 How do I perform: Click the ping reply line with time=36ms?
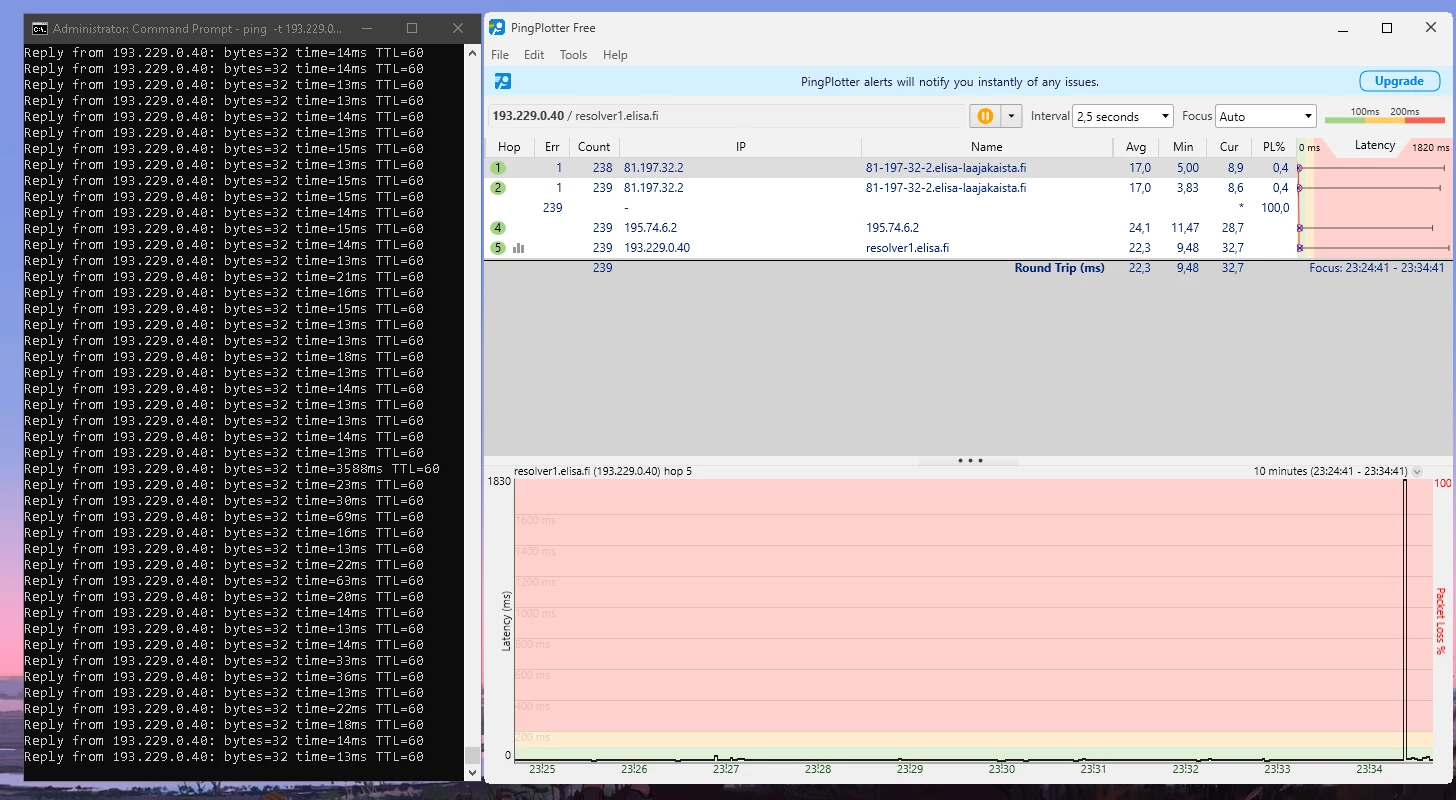tap(223, 677)
